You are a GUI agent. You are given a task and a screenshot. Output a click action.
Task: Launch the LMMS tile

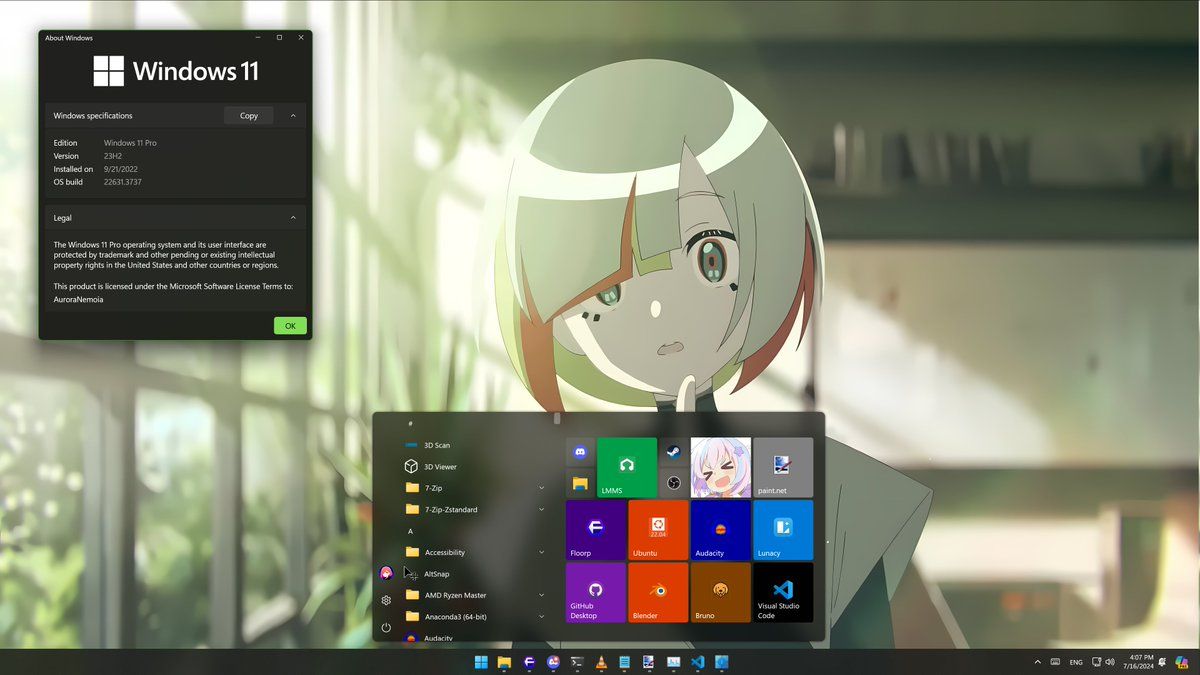[x=627, y=468]
